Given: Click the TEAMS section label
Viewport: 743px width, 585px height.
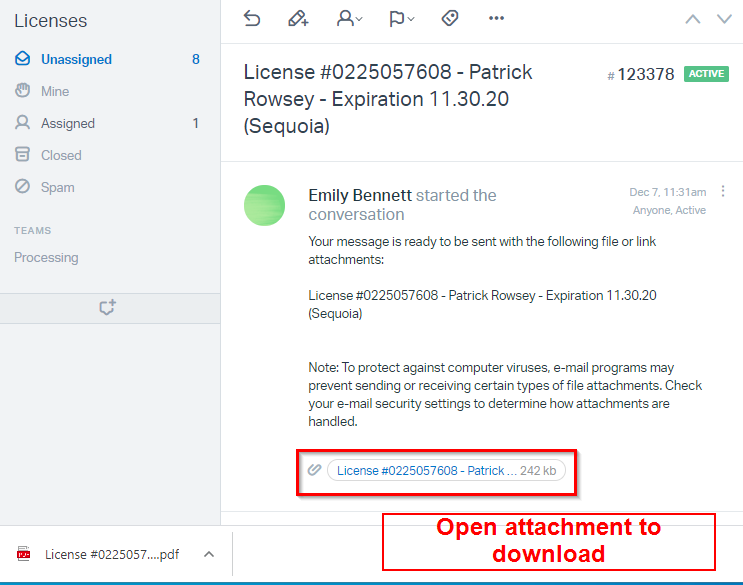Looking at the screenshot, I should 32,231.
